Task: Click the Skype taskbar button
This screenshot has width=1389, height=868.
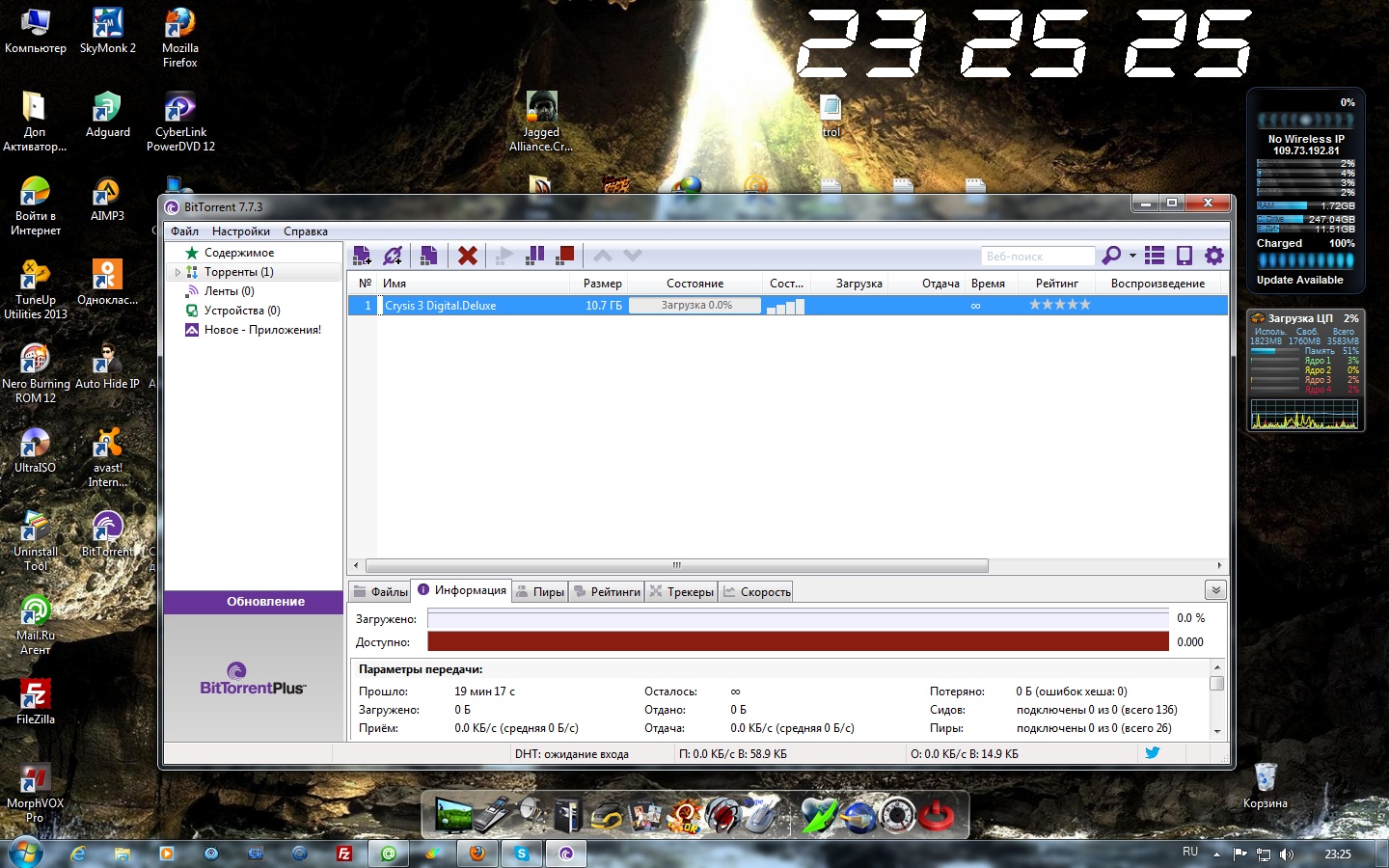Action: [x=522, y=854]
